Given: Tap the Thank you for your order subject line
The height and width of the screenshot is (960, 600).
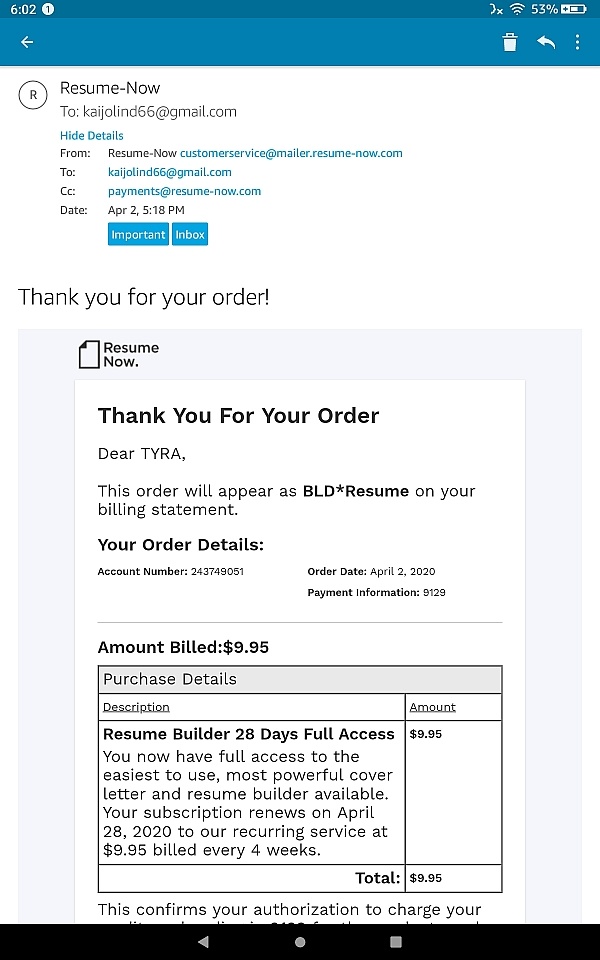Looking at the screenshot, I should (x=144, y=297).
